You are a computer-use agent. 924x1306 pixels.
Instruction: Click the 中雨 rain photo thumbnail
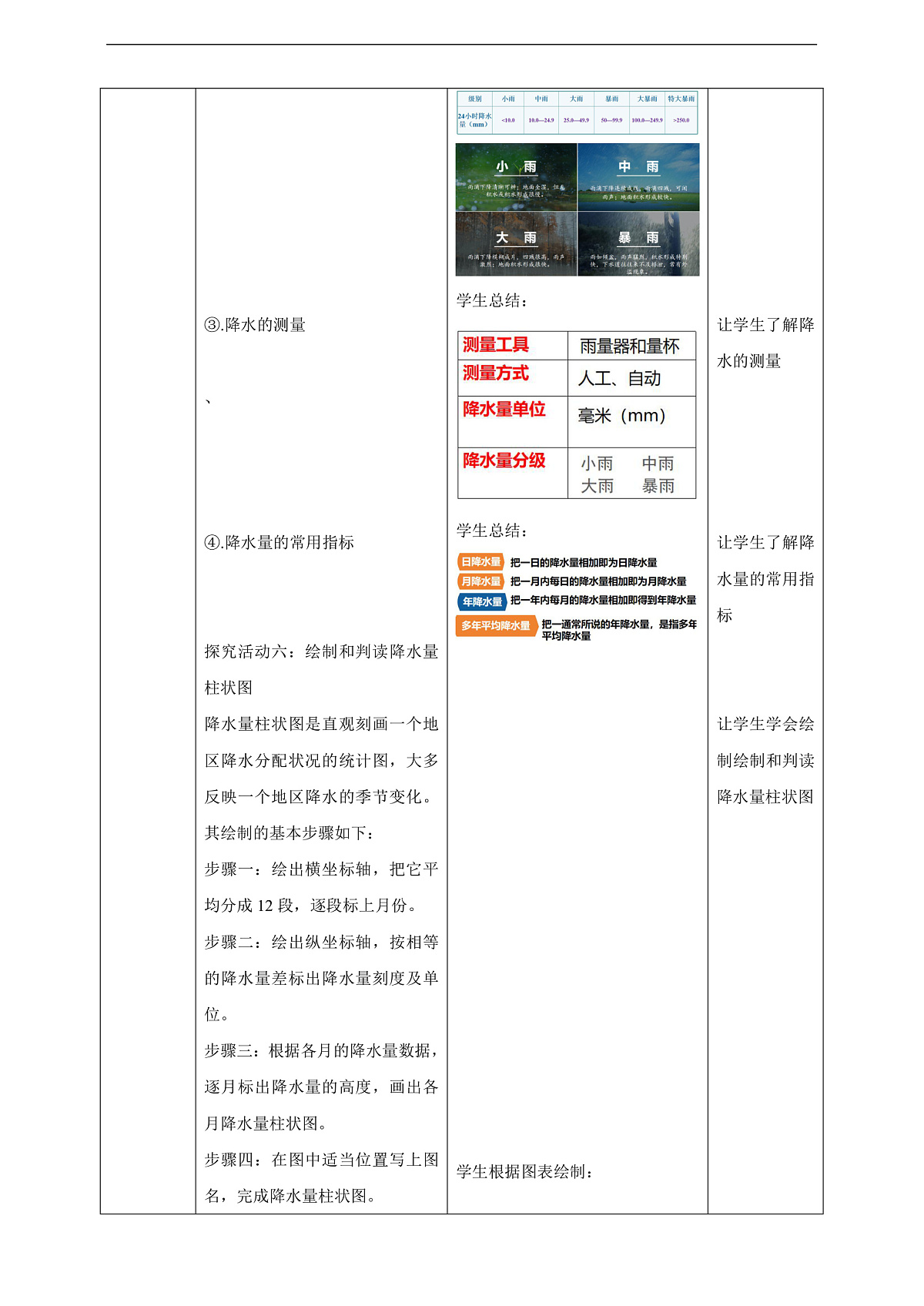[638, 177]
